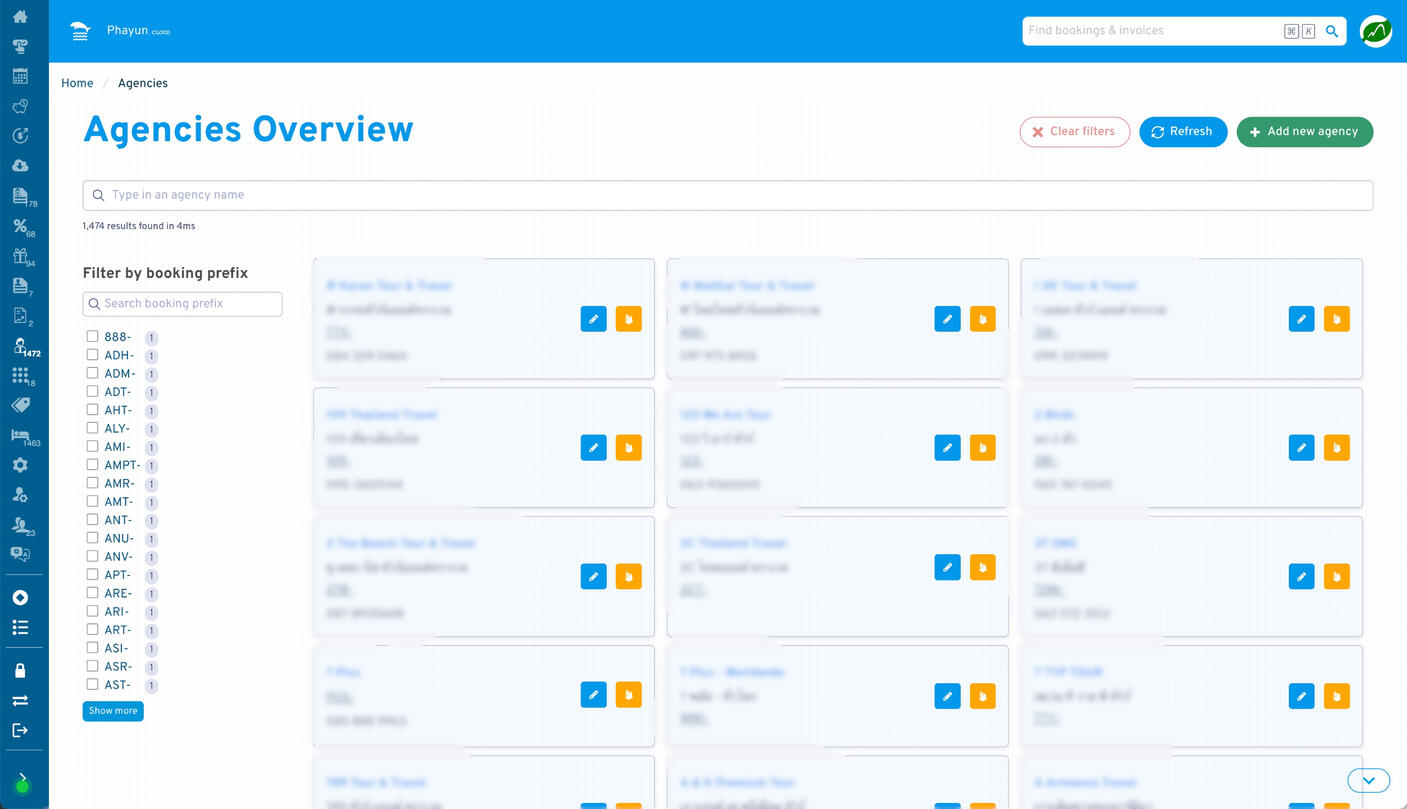Image resolution: width=1407 pixels, height=809 pixels.
Task: Check the ADH- booking prefix filter
Action: point(92,355)
